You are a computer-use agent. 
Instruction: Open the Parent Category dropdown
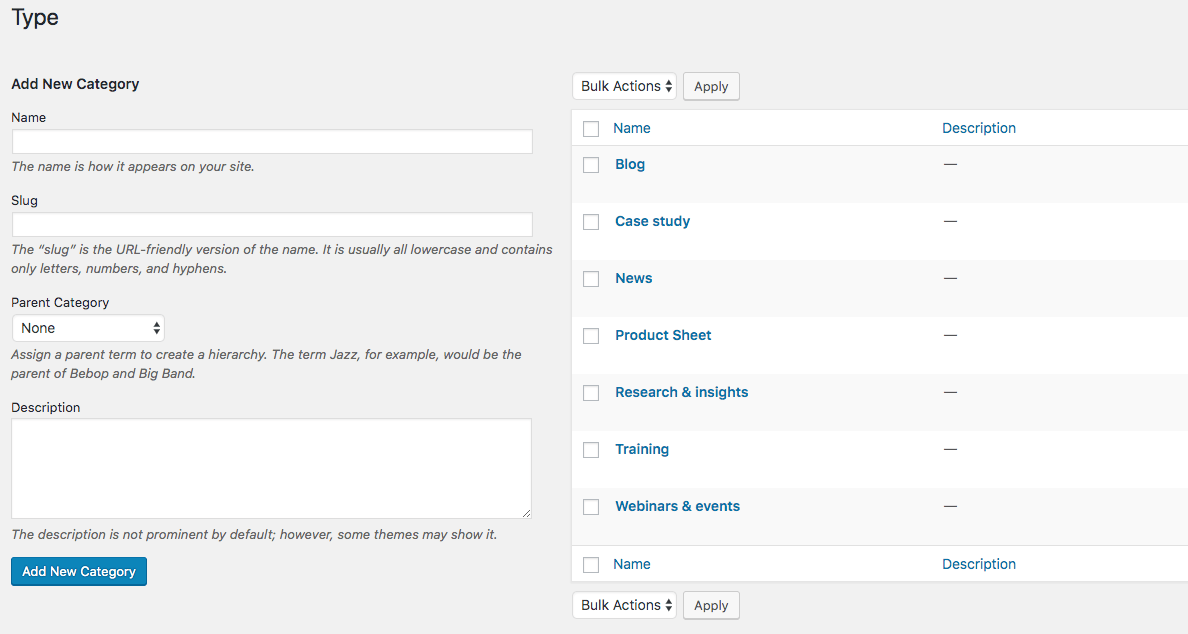pyautogui.click(x=88, y=328)
